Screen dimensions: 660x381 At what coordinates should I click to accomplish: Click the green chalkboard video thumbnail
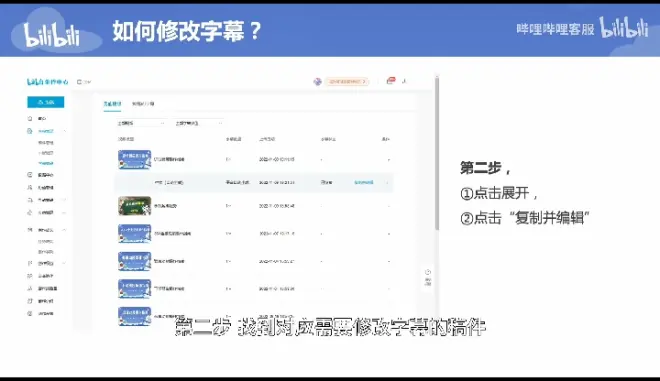point(134,206)
